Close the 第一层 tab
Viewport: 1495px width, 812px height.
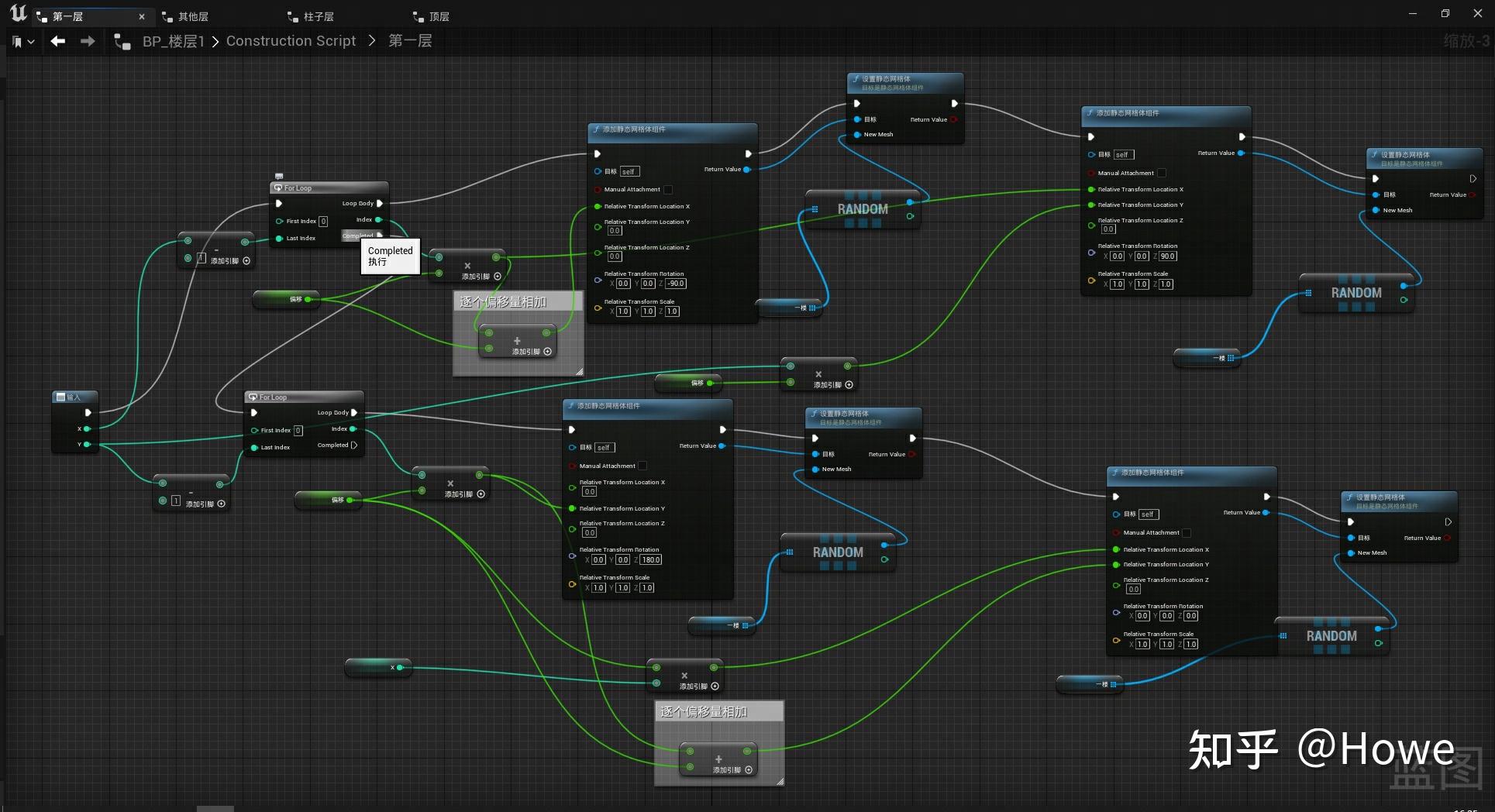click(142, 16)
